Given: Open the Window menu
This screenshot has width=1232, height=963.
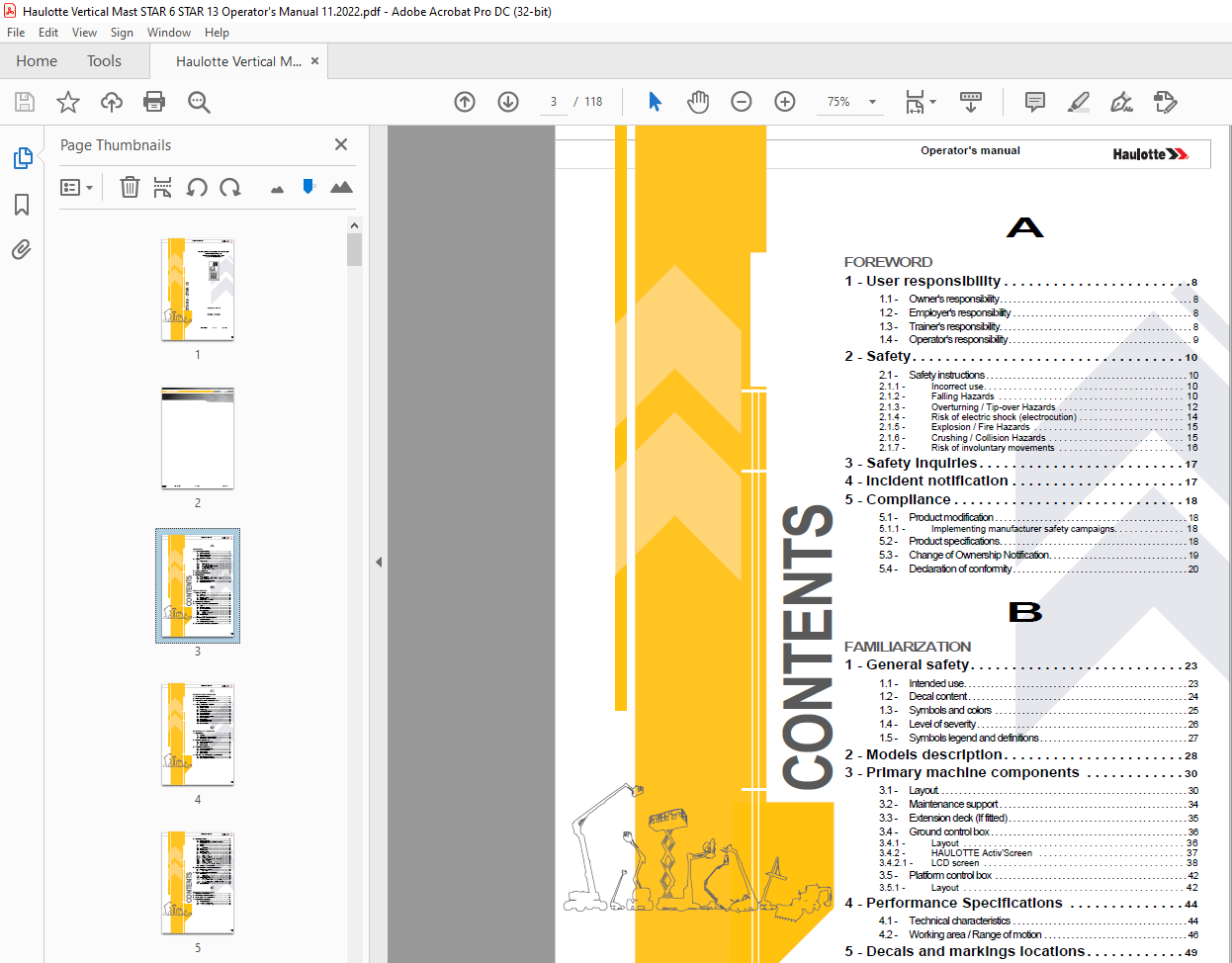Looking at the screenshot, I should [x=169, y=33].
